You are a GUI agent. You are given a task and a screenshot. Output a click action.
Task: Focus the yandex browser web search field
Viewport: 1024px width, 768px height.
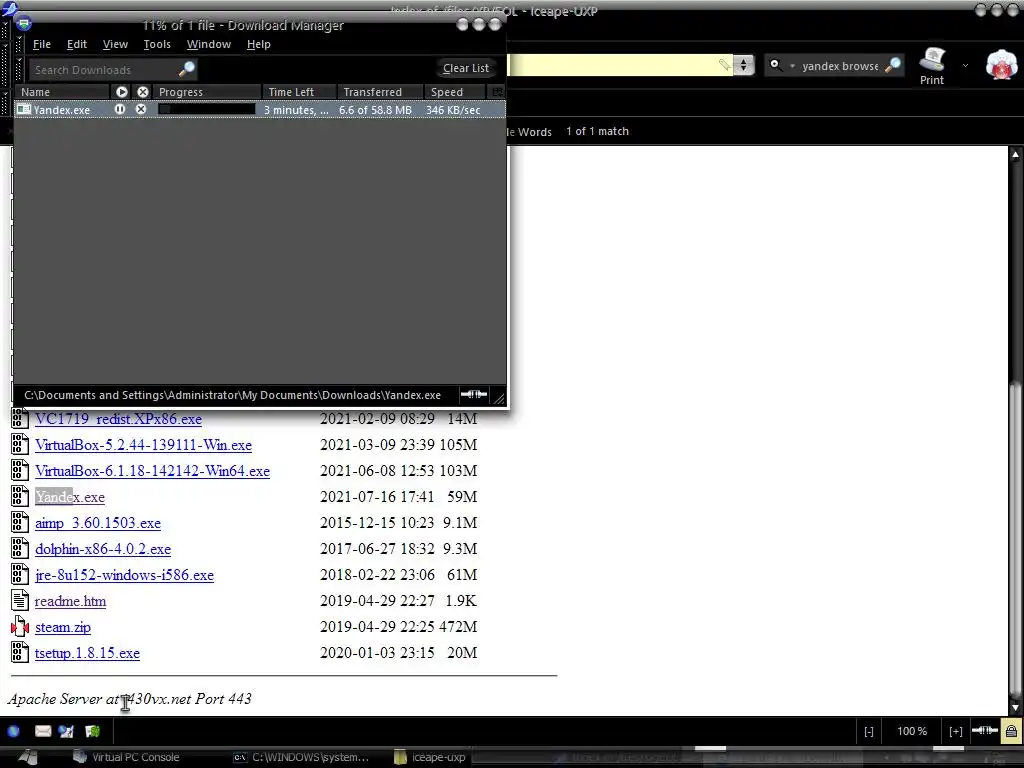click(x=840, y=65)
